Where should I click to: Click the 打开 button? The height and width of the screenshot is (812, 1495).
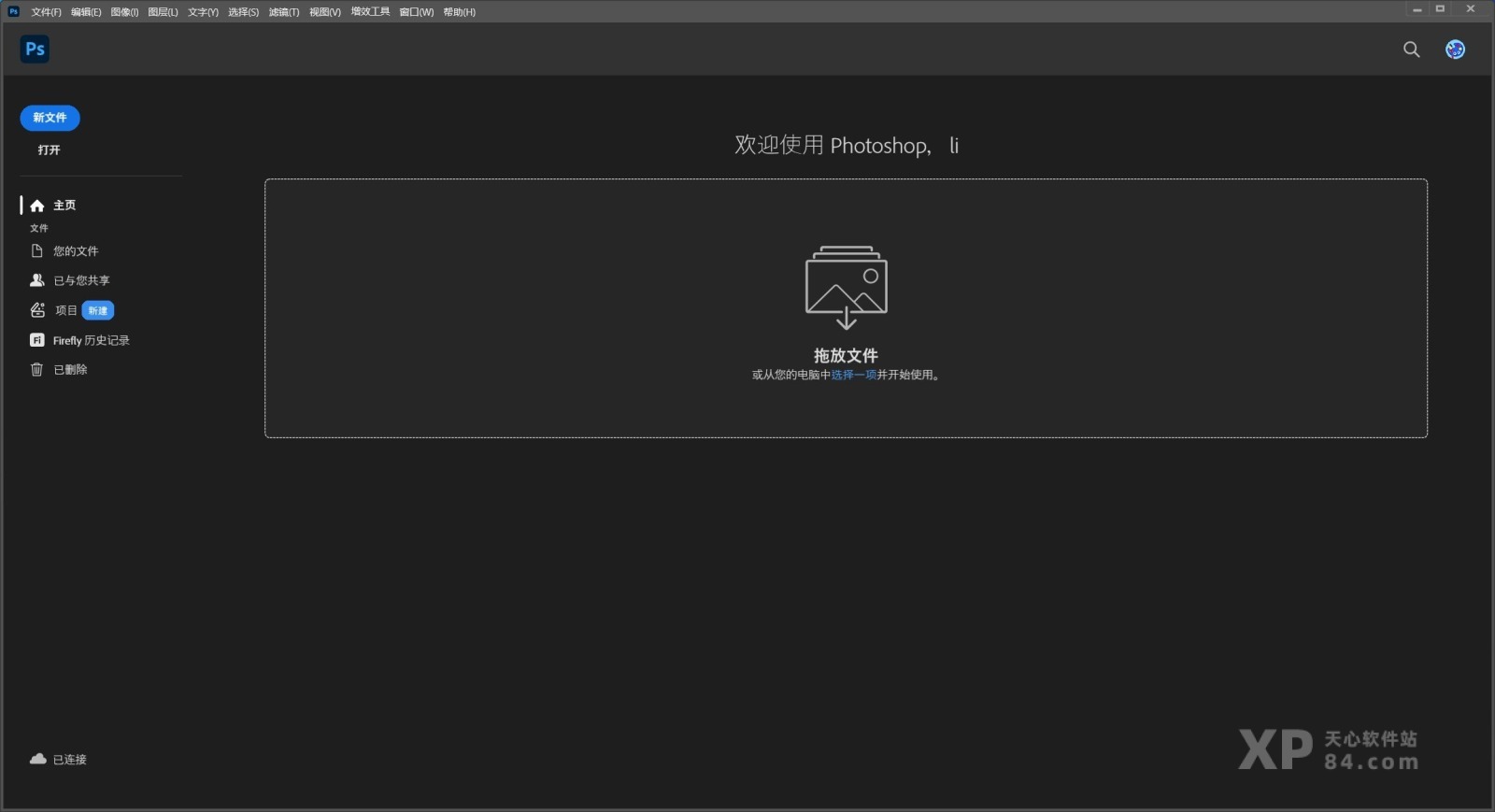pyautogui.click(x=49, y=150)
